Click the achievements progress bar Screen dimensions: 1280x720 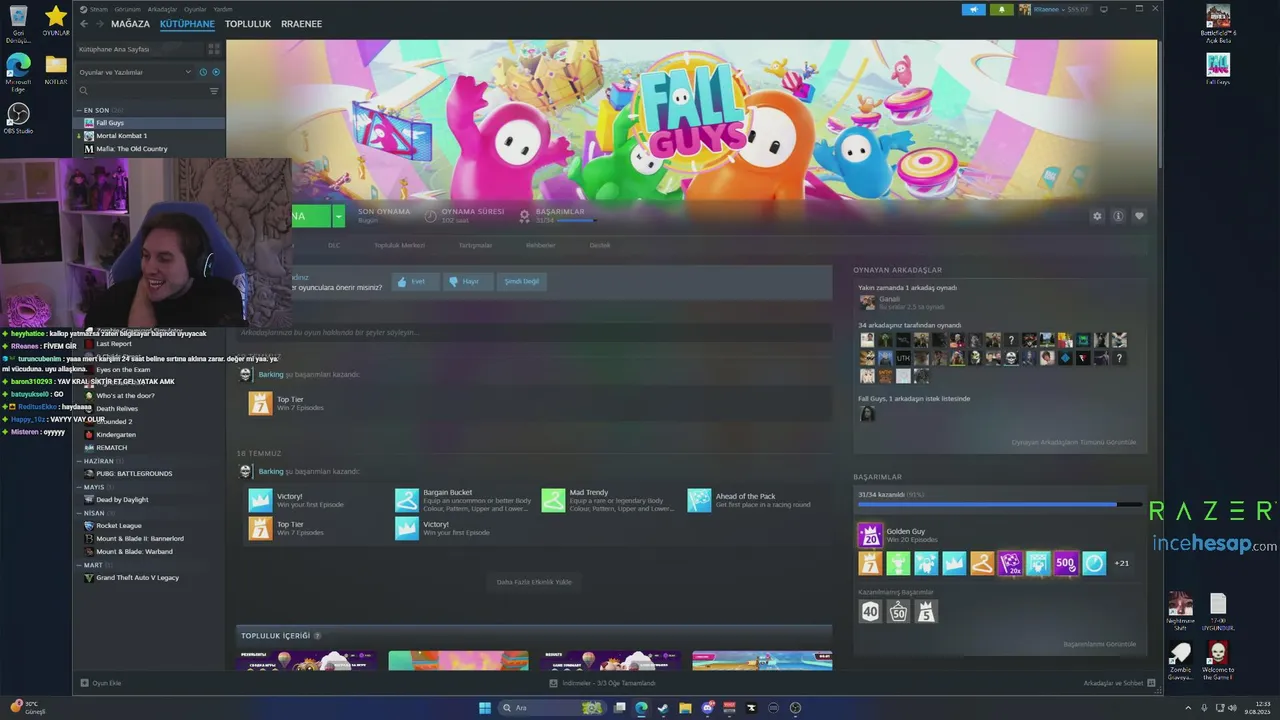(998, 505)
